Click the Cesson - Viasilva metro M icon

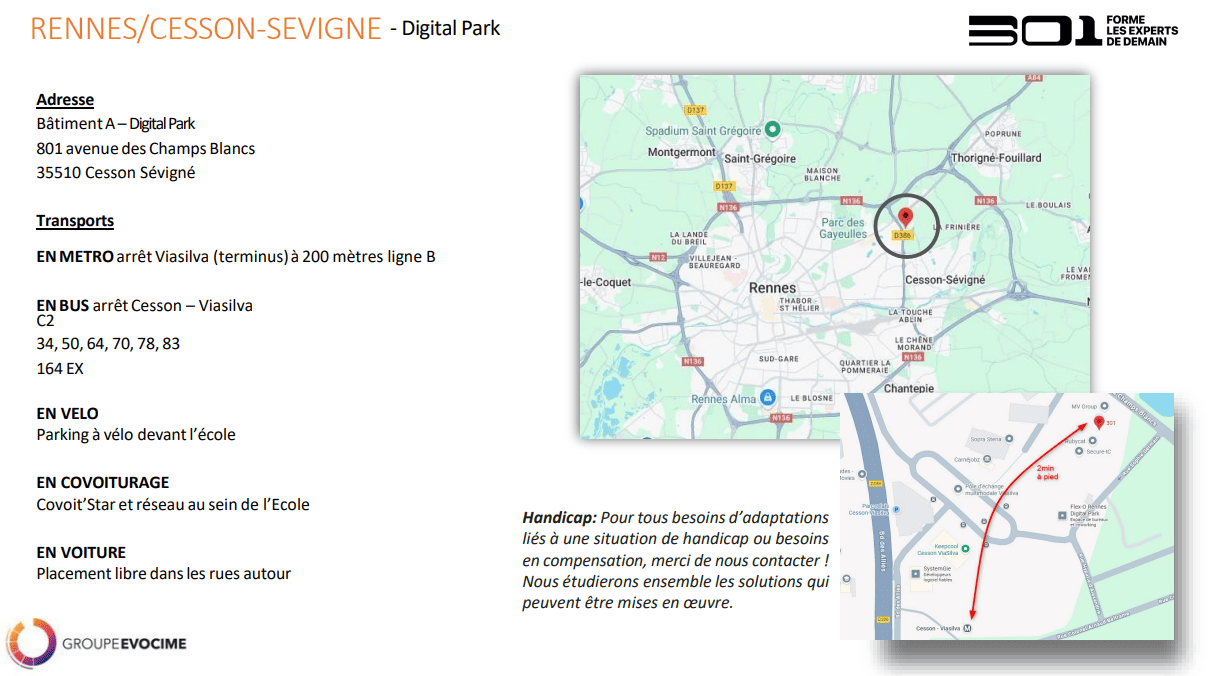tap(966, 628)
